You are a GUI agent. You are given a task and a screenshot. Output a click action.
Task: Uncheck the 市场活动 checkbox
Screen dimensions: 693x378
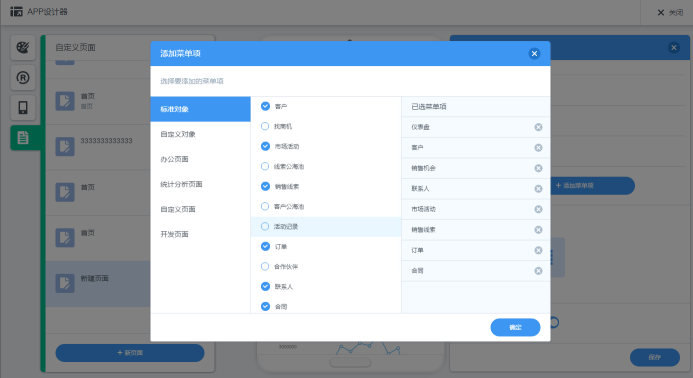coord(265,146)
